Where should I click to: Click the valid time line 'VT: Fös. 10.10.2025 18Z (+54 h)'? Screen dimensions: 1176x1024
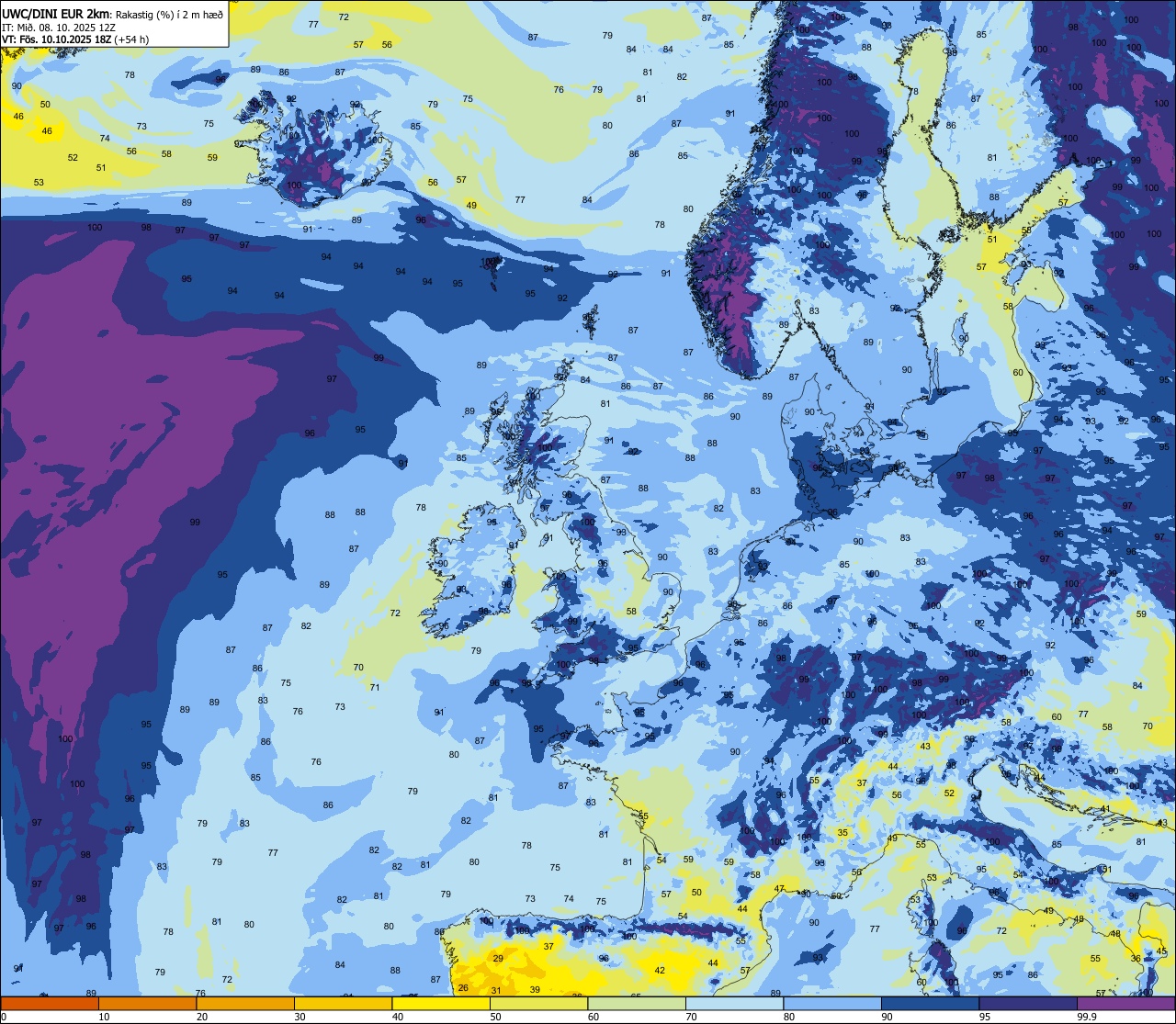point(75,39)
